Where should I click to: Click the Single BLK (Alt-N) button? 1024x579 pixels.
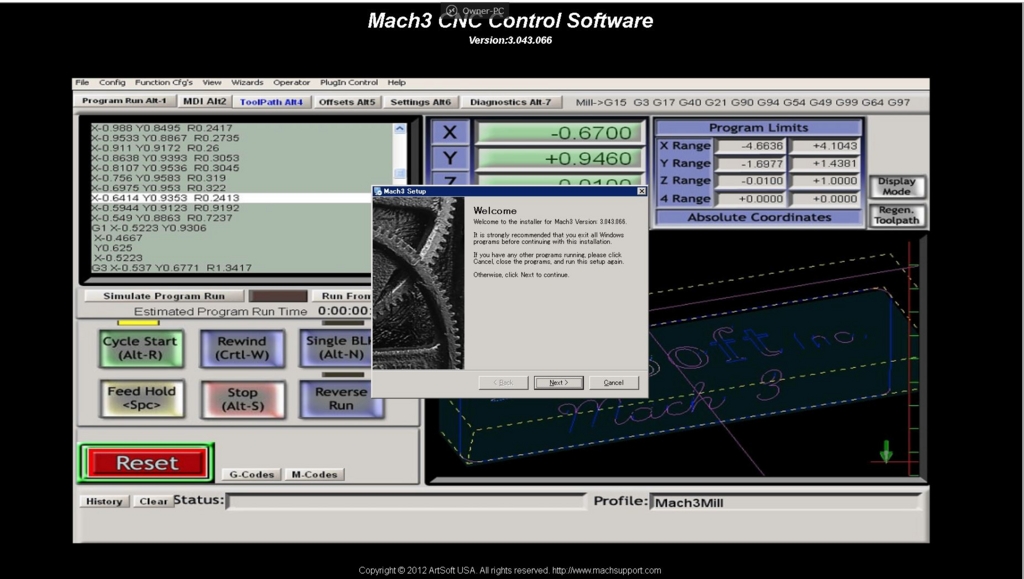[336, 347]
